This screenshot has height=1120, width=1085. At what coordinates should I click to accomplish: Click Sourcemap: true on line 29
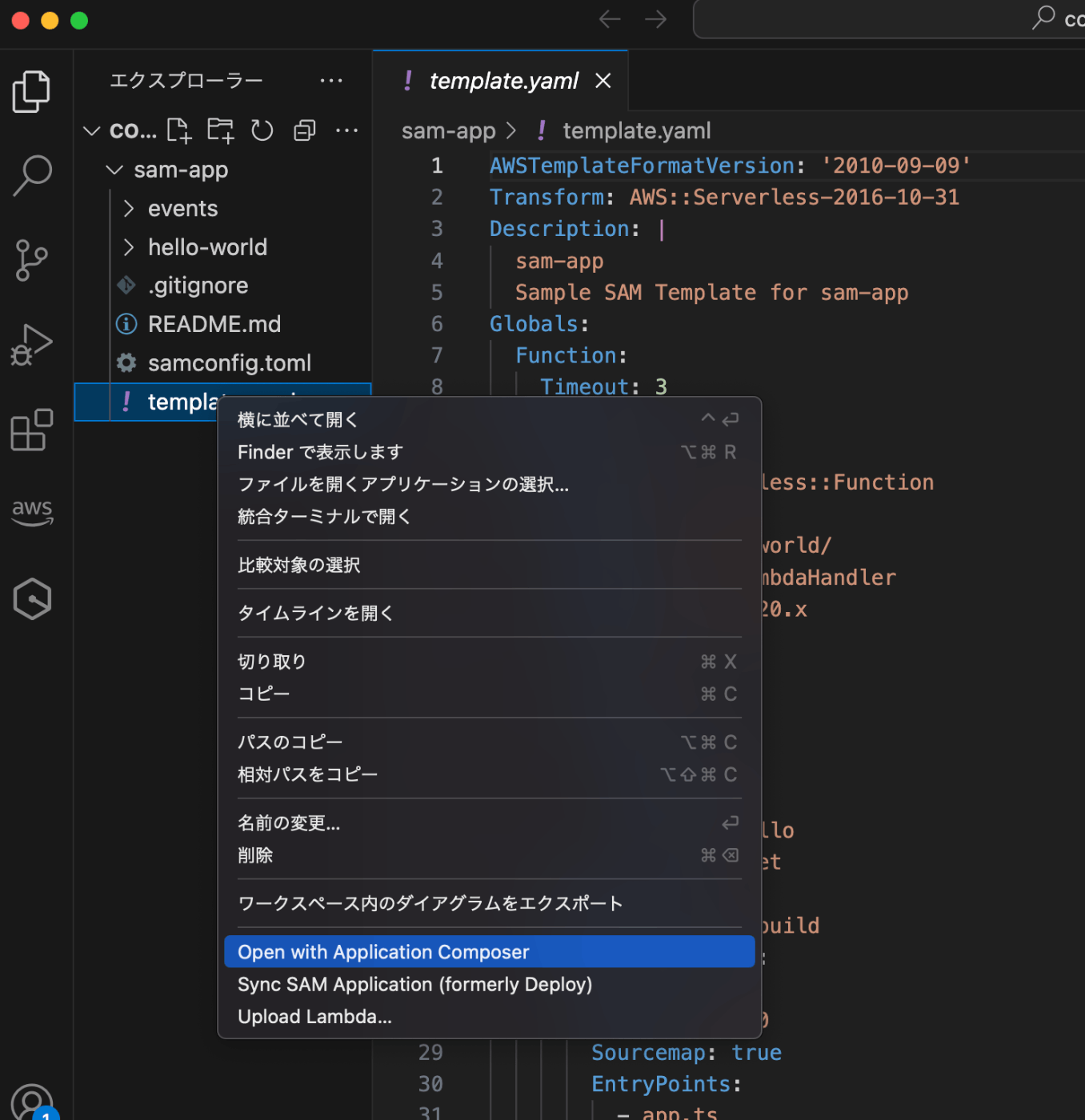pyautogui.click(x=686, y=1053)
